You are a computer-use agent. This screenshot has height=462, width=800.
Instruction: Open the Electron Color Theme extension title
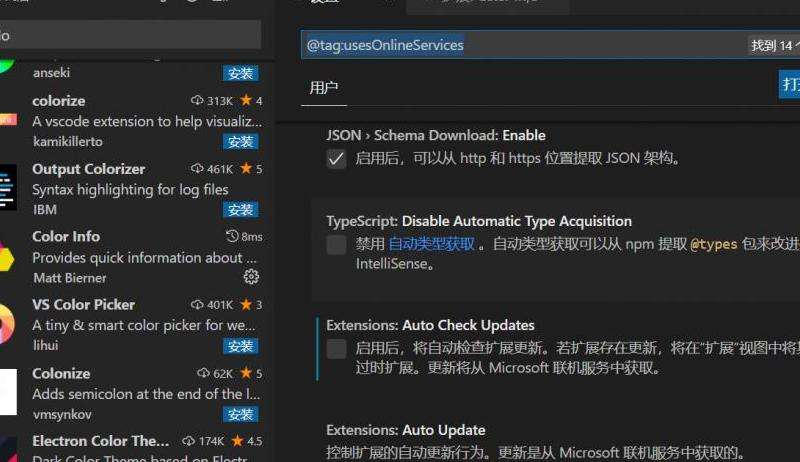point(101,441)
